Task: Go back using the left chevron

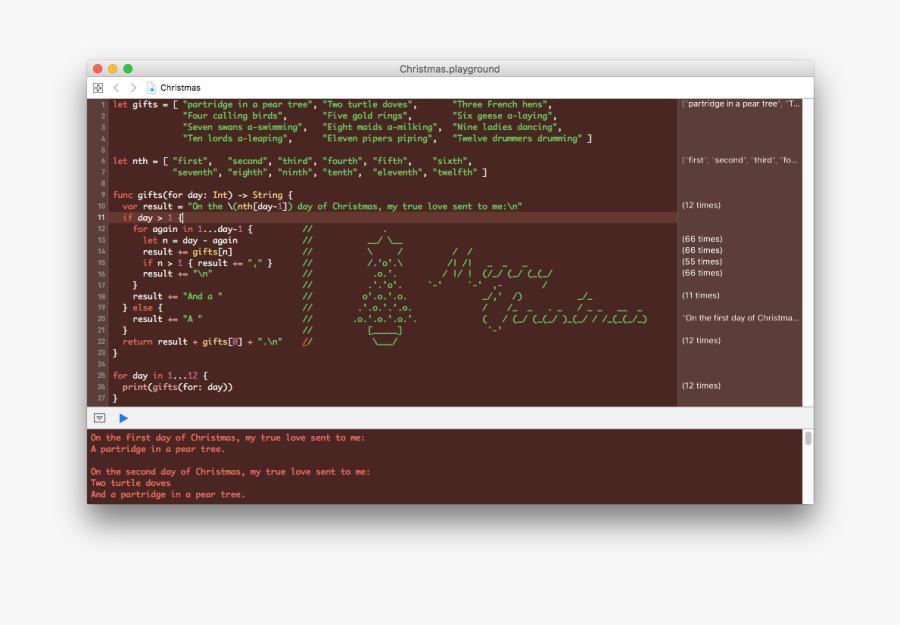Action: (116, 88)
